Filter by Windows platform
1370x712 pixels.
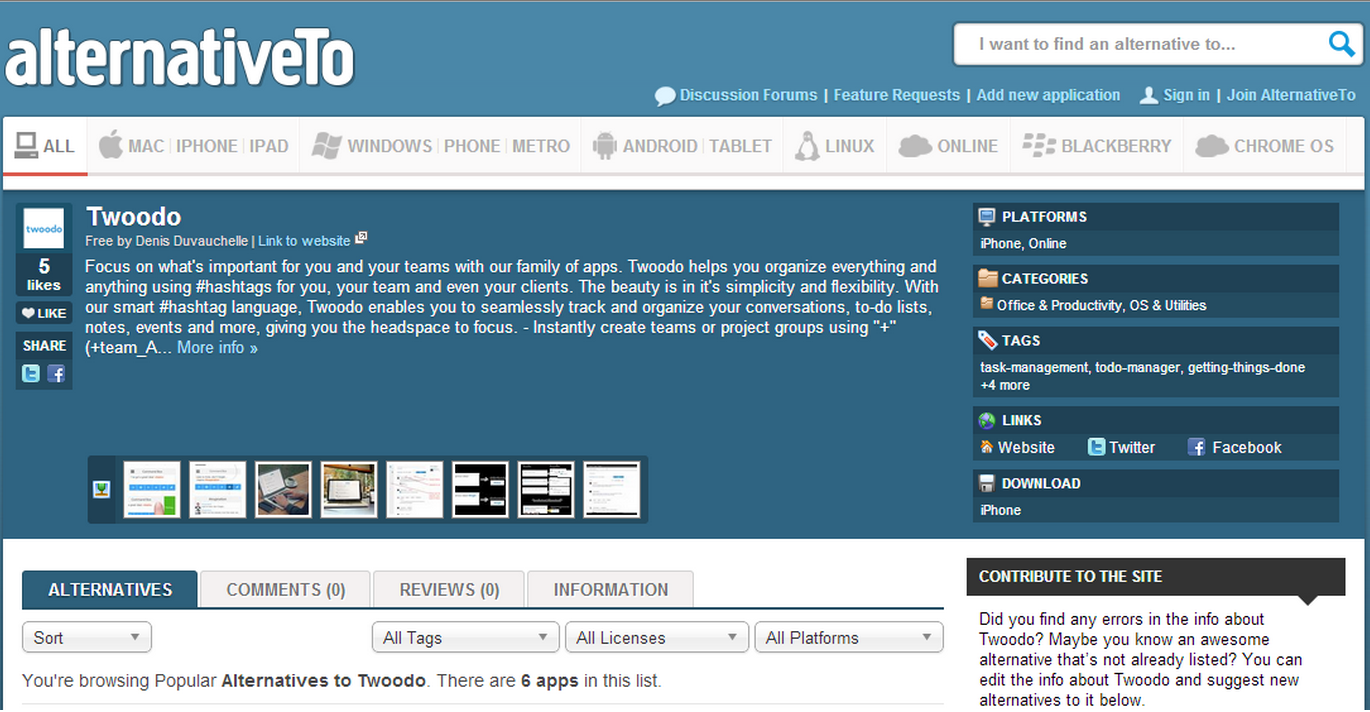(x=390, y=146)
